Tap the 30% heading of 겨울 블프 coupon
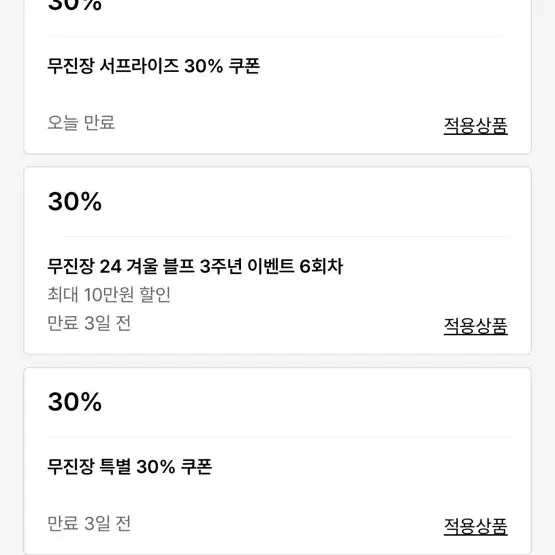The image size is (555, 555). coord(75,201)
